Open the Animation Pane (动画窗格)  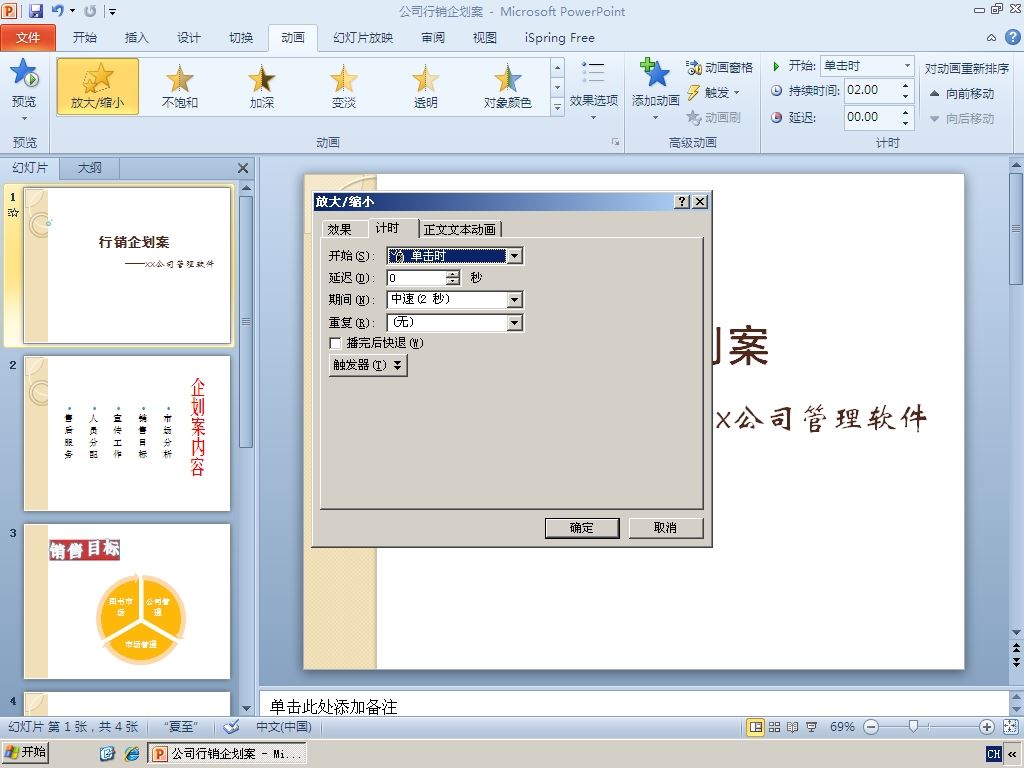719,67
